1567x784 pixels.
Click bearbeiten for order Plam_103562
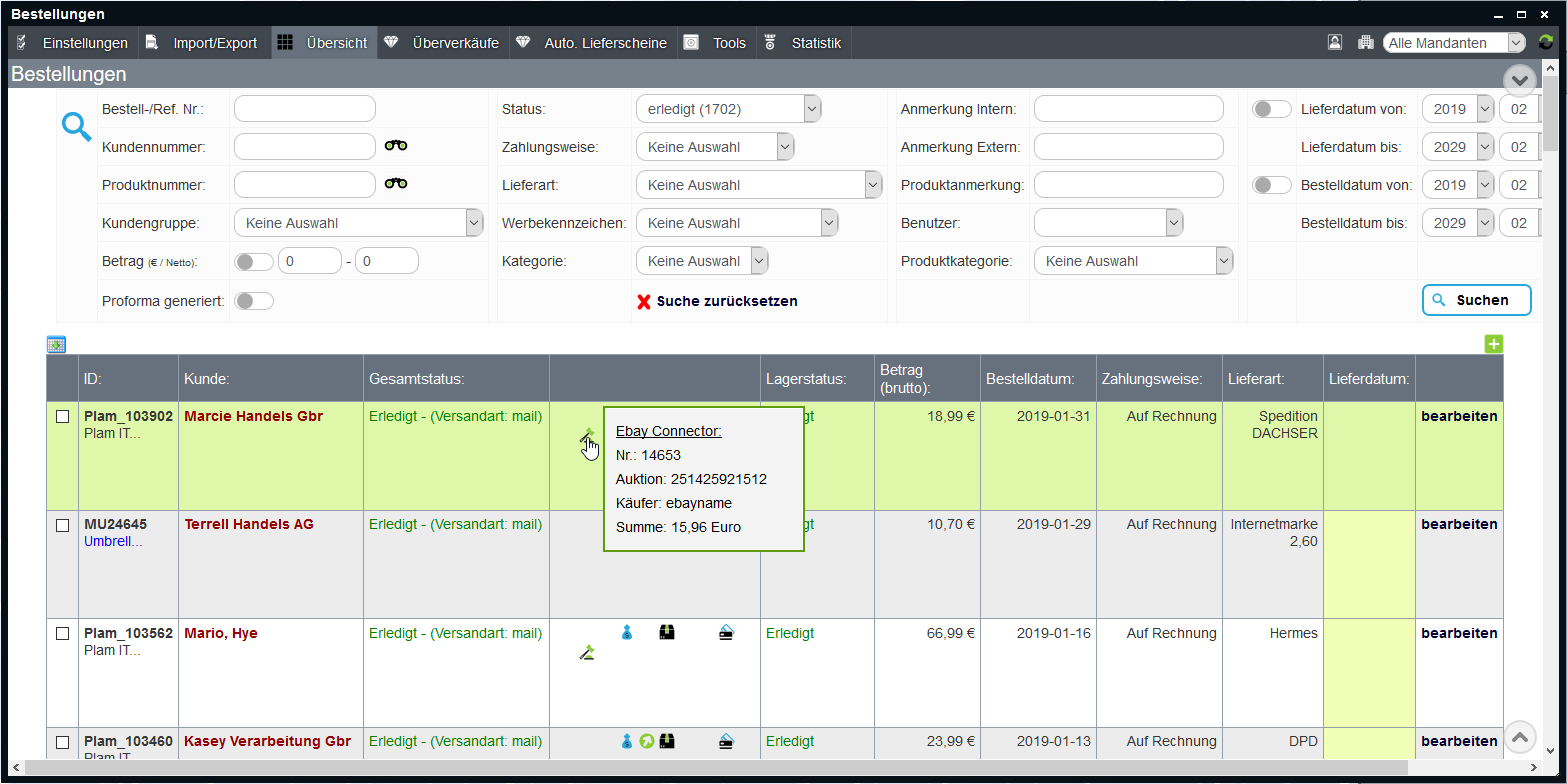pos(1459,633)
